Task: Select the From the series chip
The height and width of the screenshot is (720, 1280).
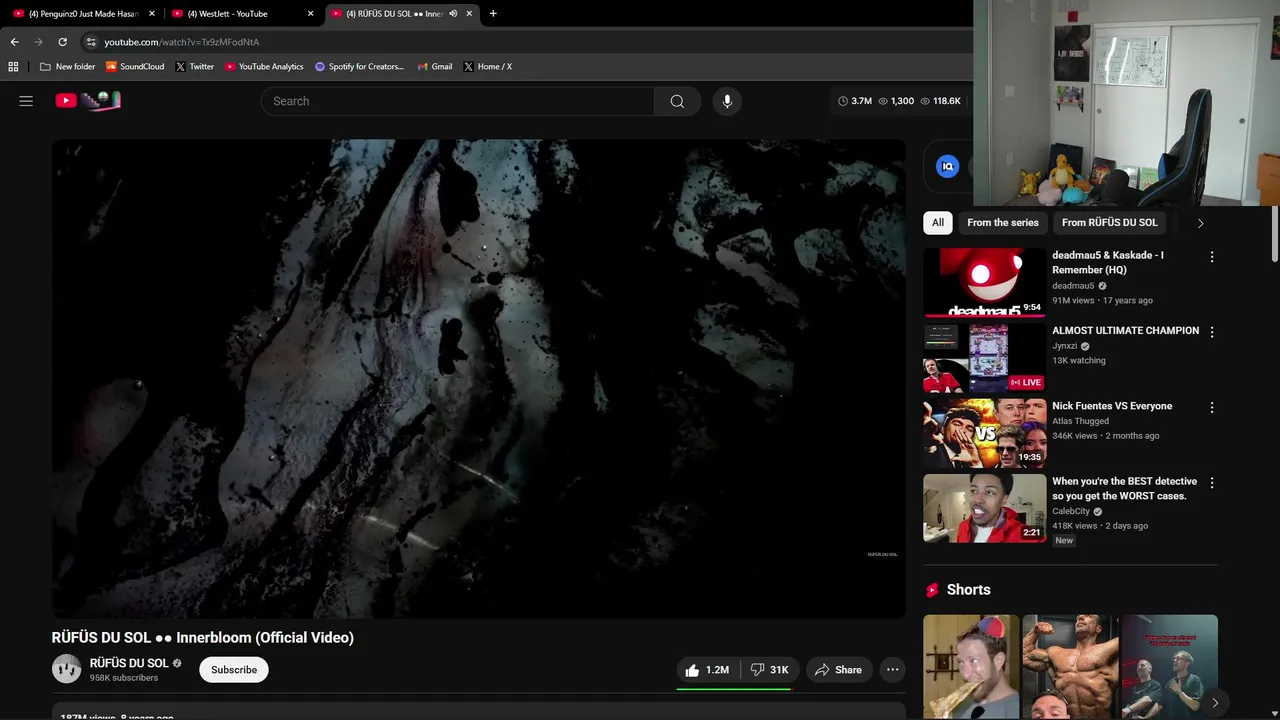Action: (1003, 223)
